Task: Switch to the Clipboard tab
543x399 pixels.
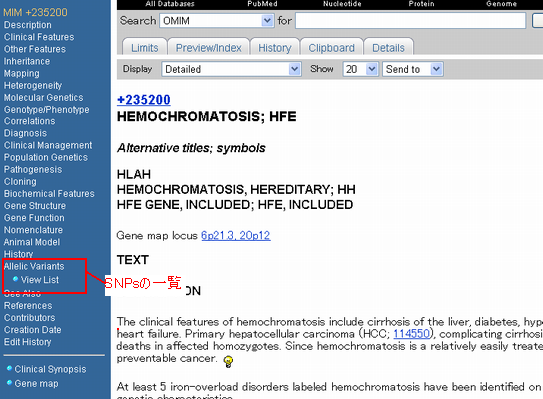Action: pyautogui.click(x=331, y=48)
